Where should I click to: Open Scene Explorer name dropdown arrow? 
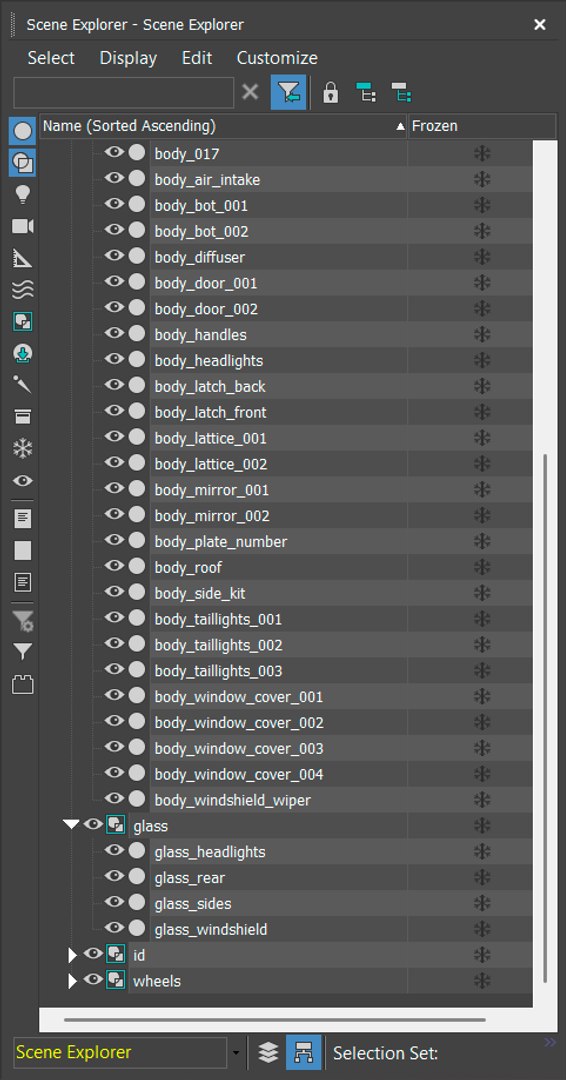click(236, 1053)
